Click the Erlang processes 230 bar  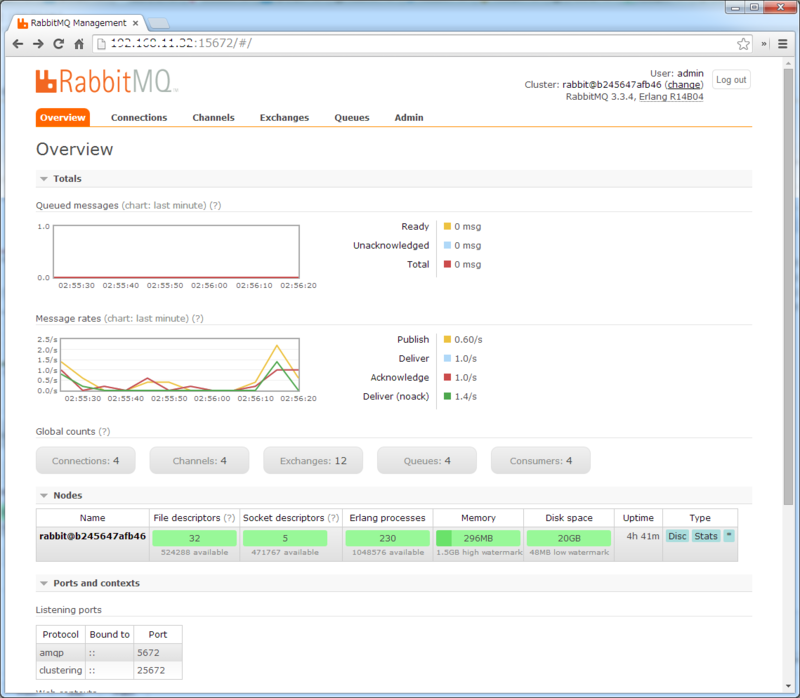[388, 538]
